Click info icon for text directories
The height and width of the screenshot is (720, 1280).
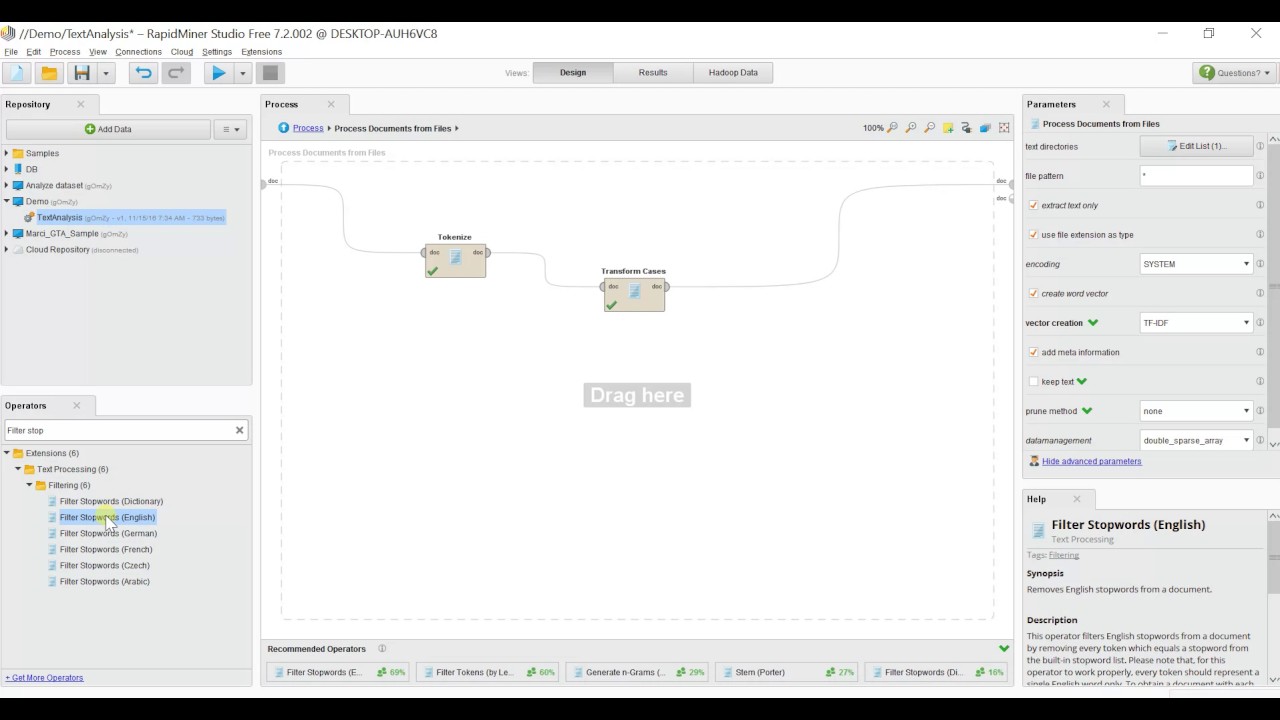(x=1260, y=146)
